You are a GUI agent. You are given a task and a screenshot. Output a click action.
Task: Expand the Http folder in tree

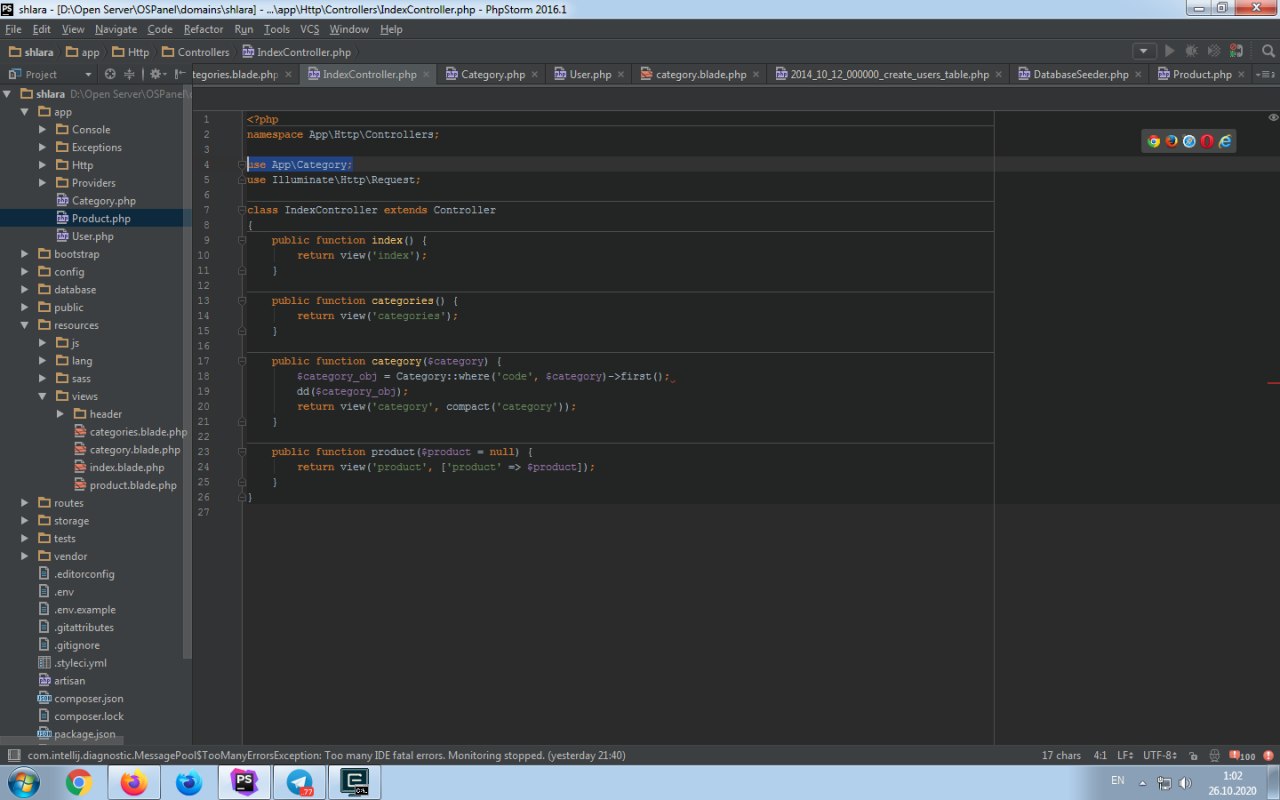pos(43,165)
